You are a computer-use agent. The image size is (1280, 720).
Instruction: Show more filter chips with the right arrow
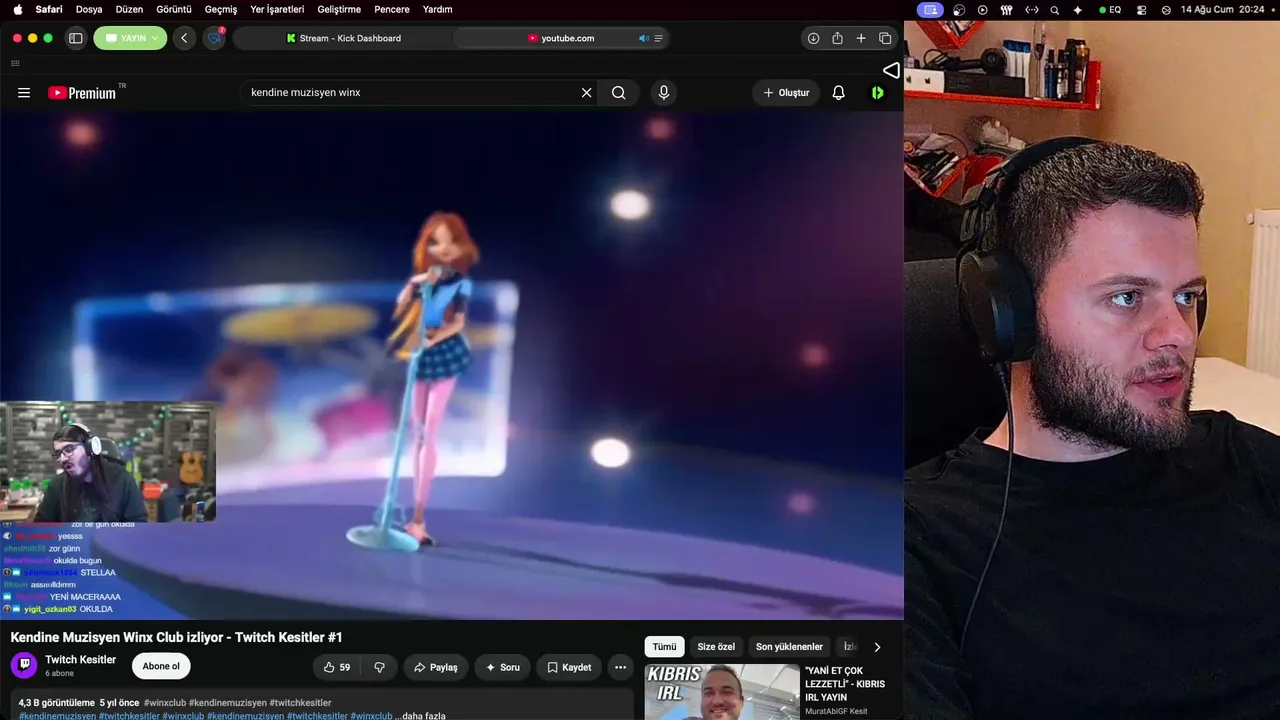point(877,647)
